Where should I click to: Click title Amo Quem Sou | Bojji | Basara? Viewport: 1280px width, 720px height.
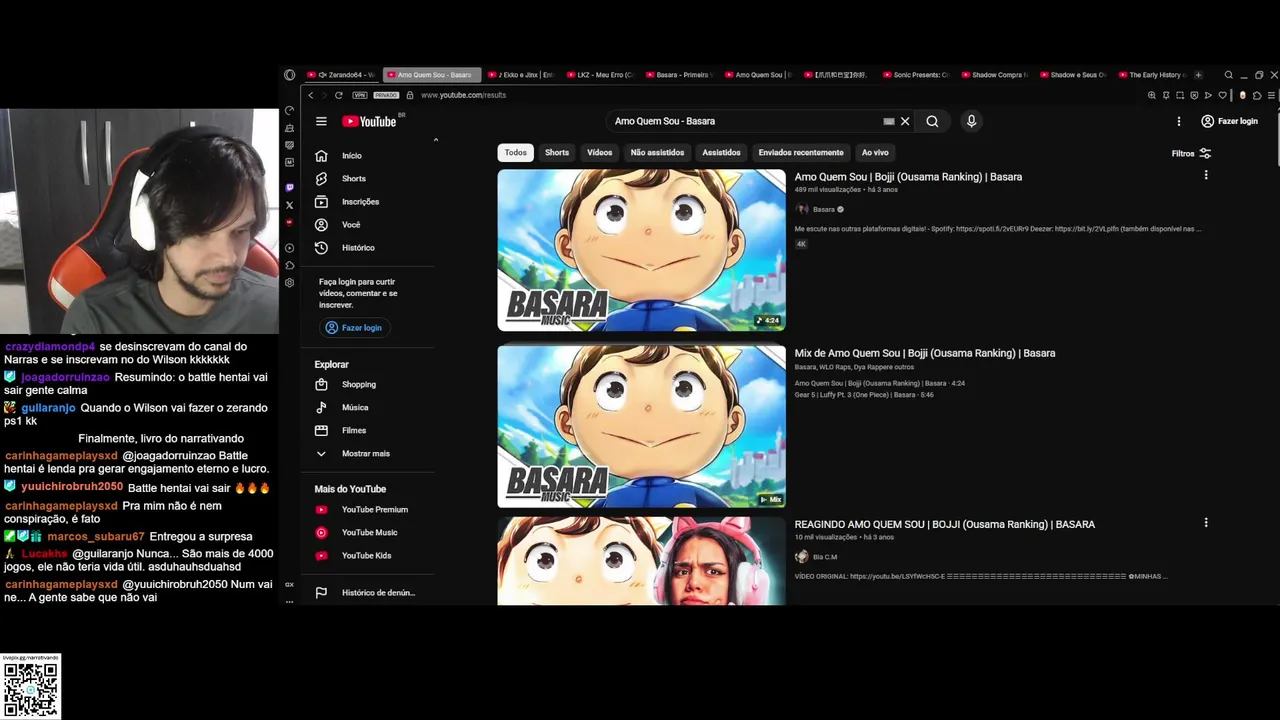click(x=908, y=177)
